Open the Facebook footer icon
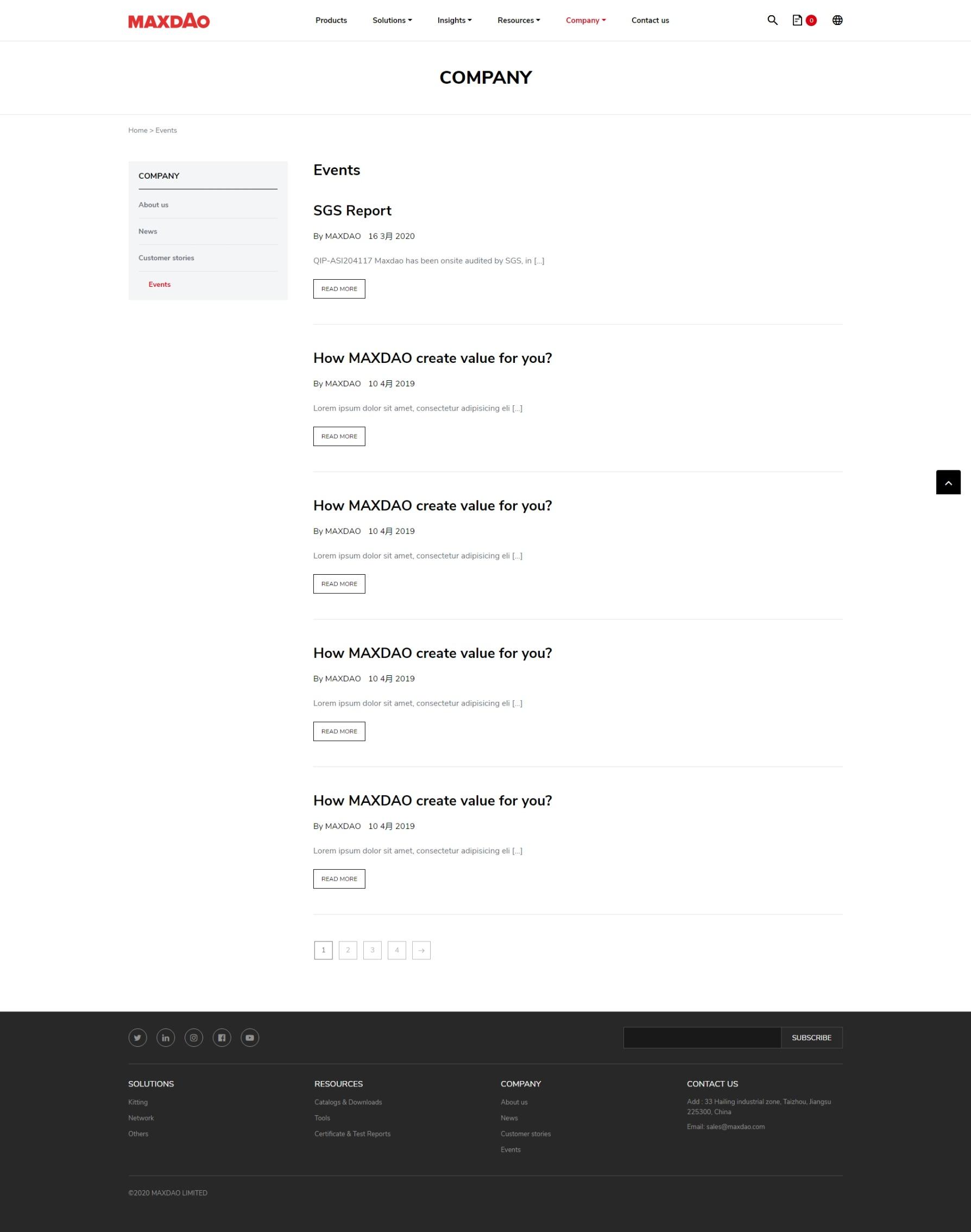 pyautogui.click(x=222, y=1038)
